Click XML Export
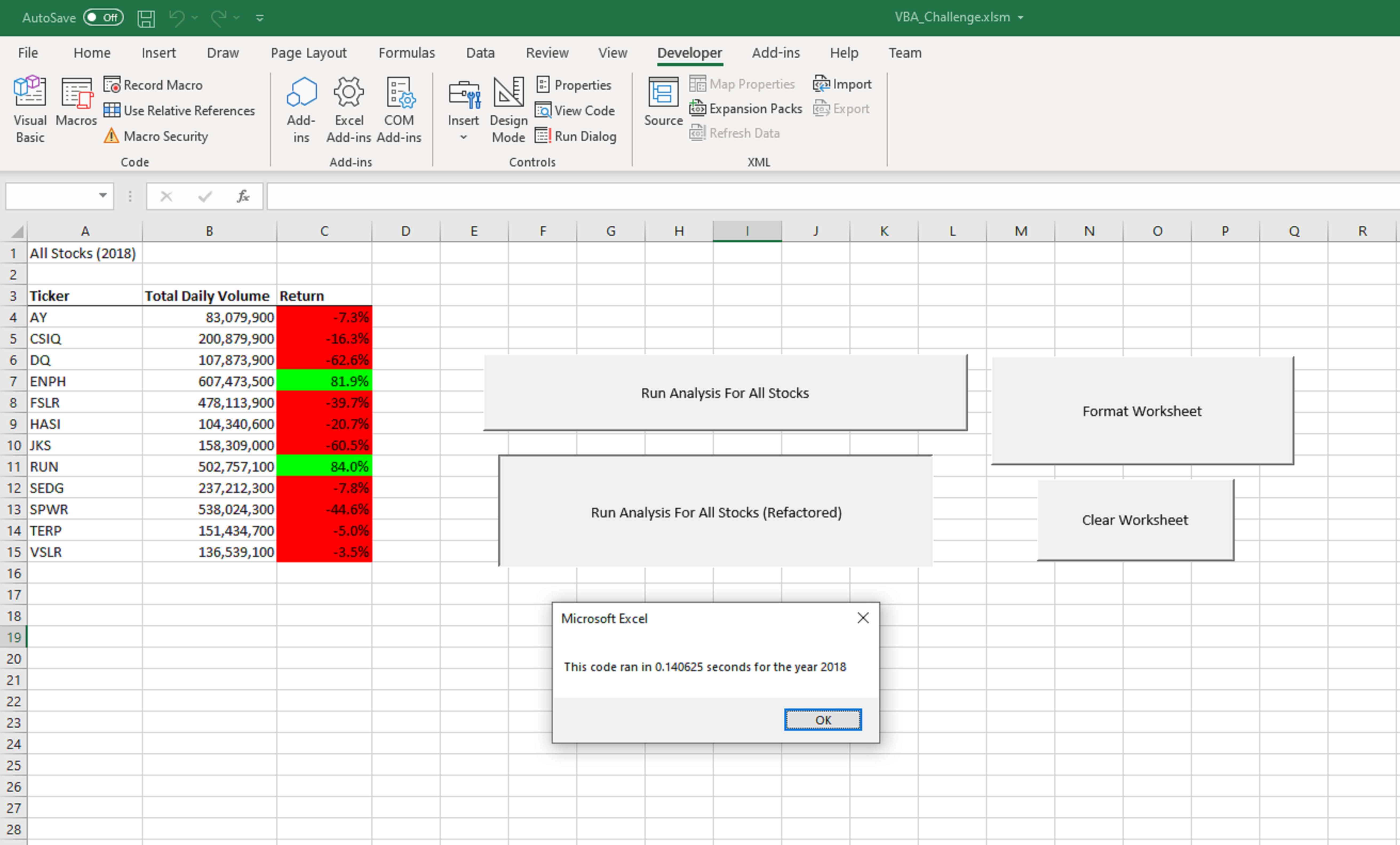Viewport: 1400px width, 845px height. (841, 109)
